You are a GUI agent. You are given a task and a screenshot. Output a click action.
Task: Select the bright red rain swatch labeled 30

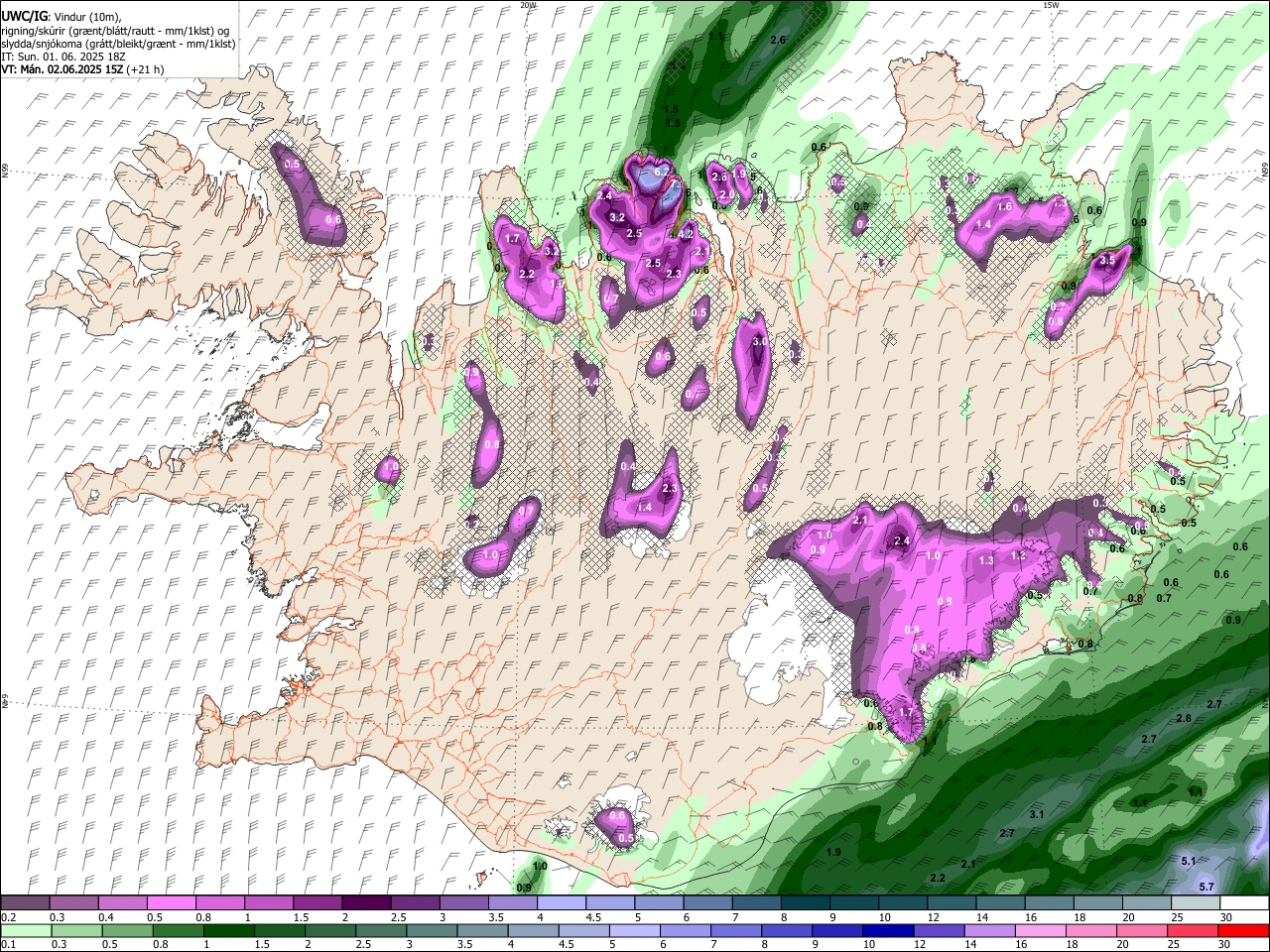[1243, 930]
